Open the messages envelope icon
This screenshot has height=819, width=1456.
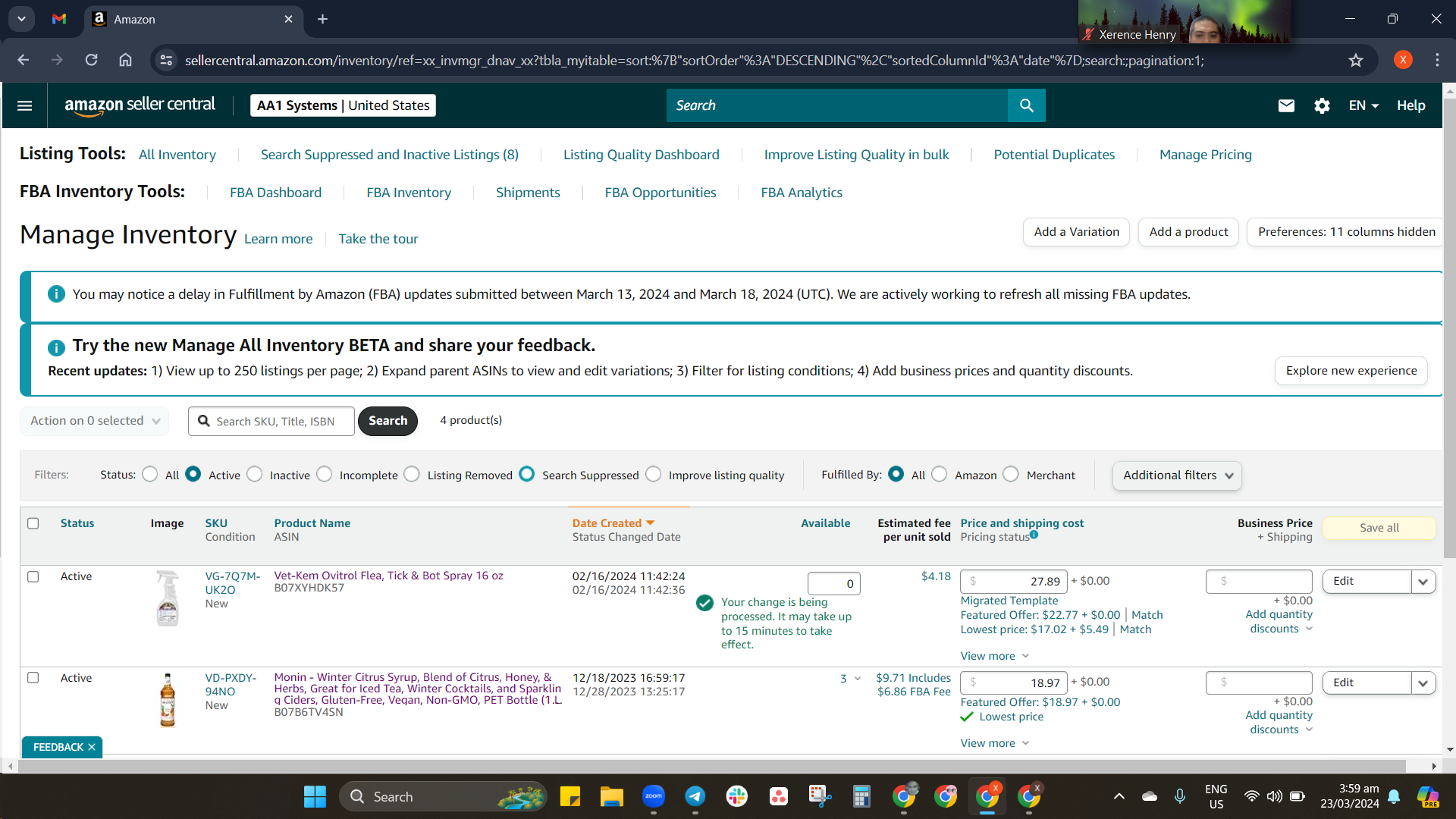click(1286, 105)
